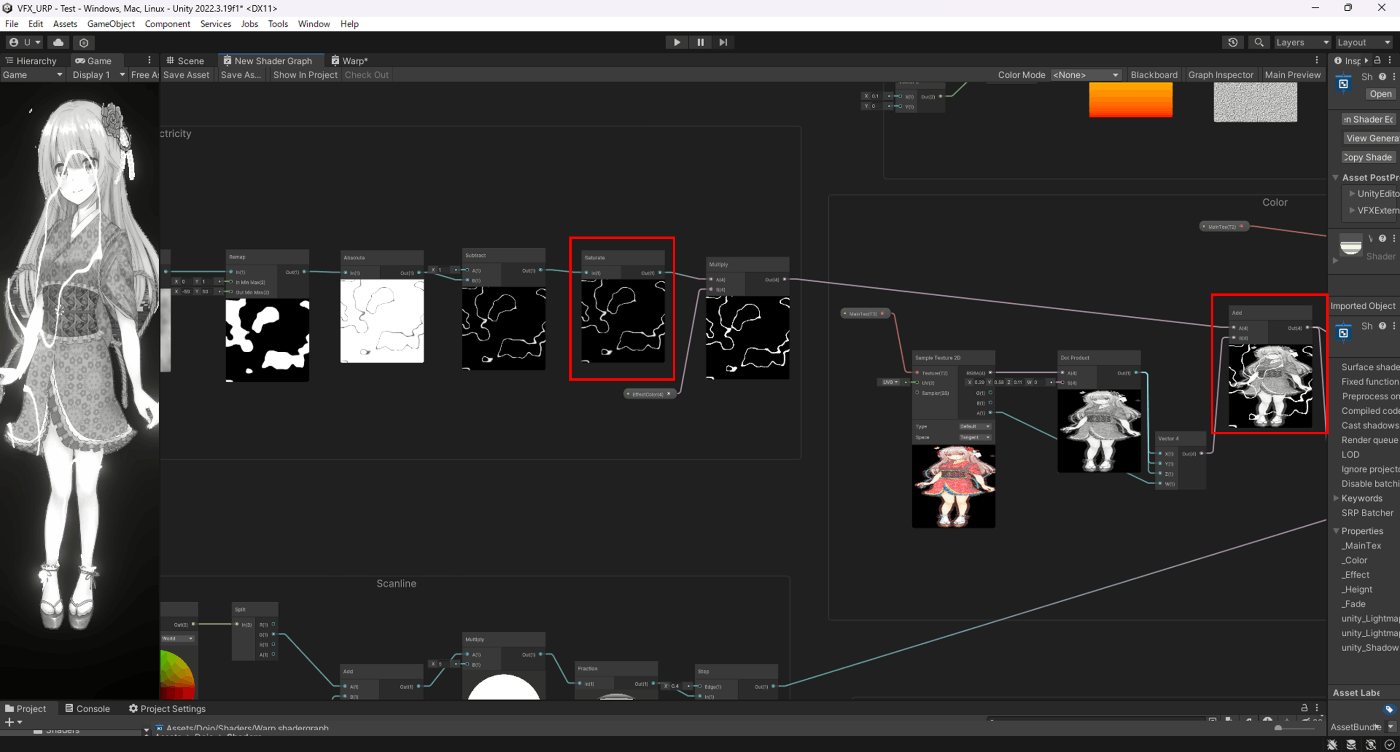Click the asset label tag icon
The height and width of the screenshot is (752, 1400).
point(1389,710)
